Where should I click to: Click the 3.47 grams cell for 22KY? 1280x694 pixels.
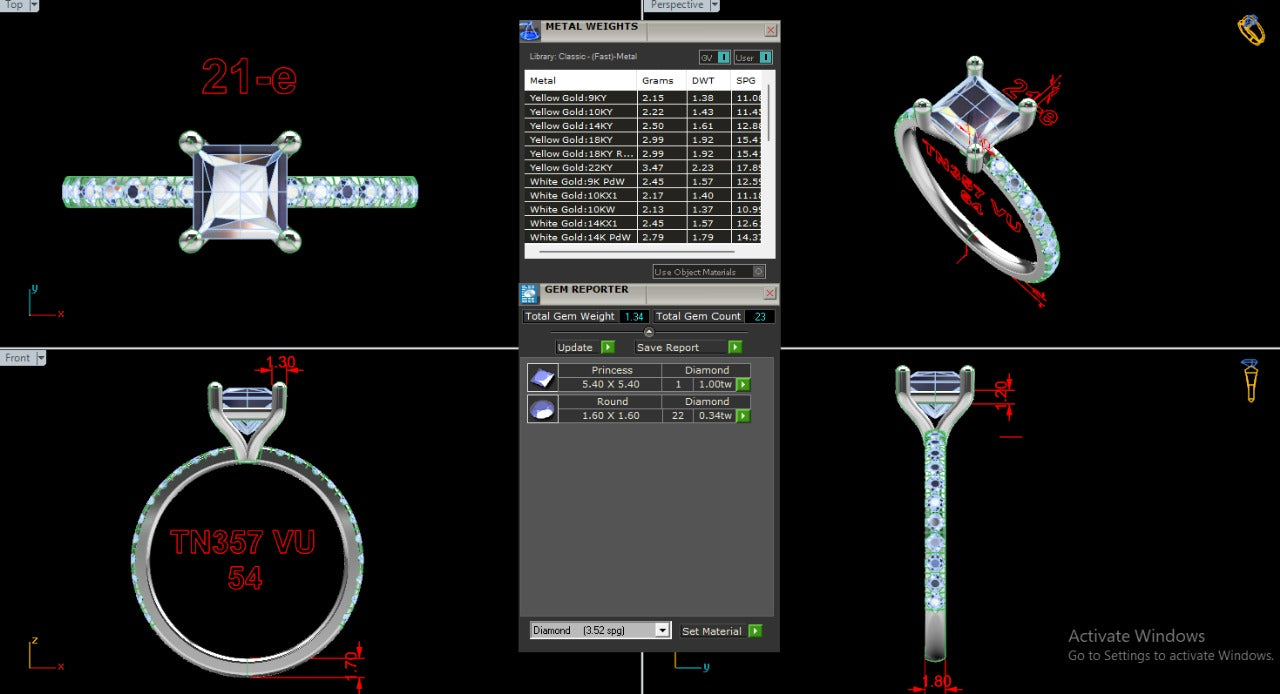(661, 168)
